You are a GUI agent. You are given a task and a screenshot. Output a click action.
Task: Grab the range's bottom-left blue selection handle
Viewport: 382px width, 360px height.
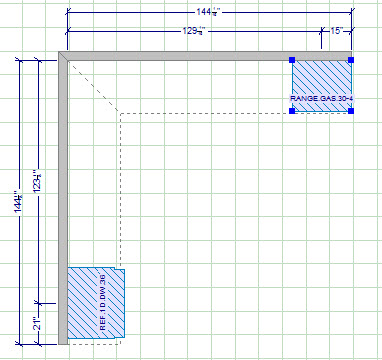click(292, 111)
